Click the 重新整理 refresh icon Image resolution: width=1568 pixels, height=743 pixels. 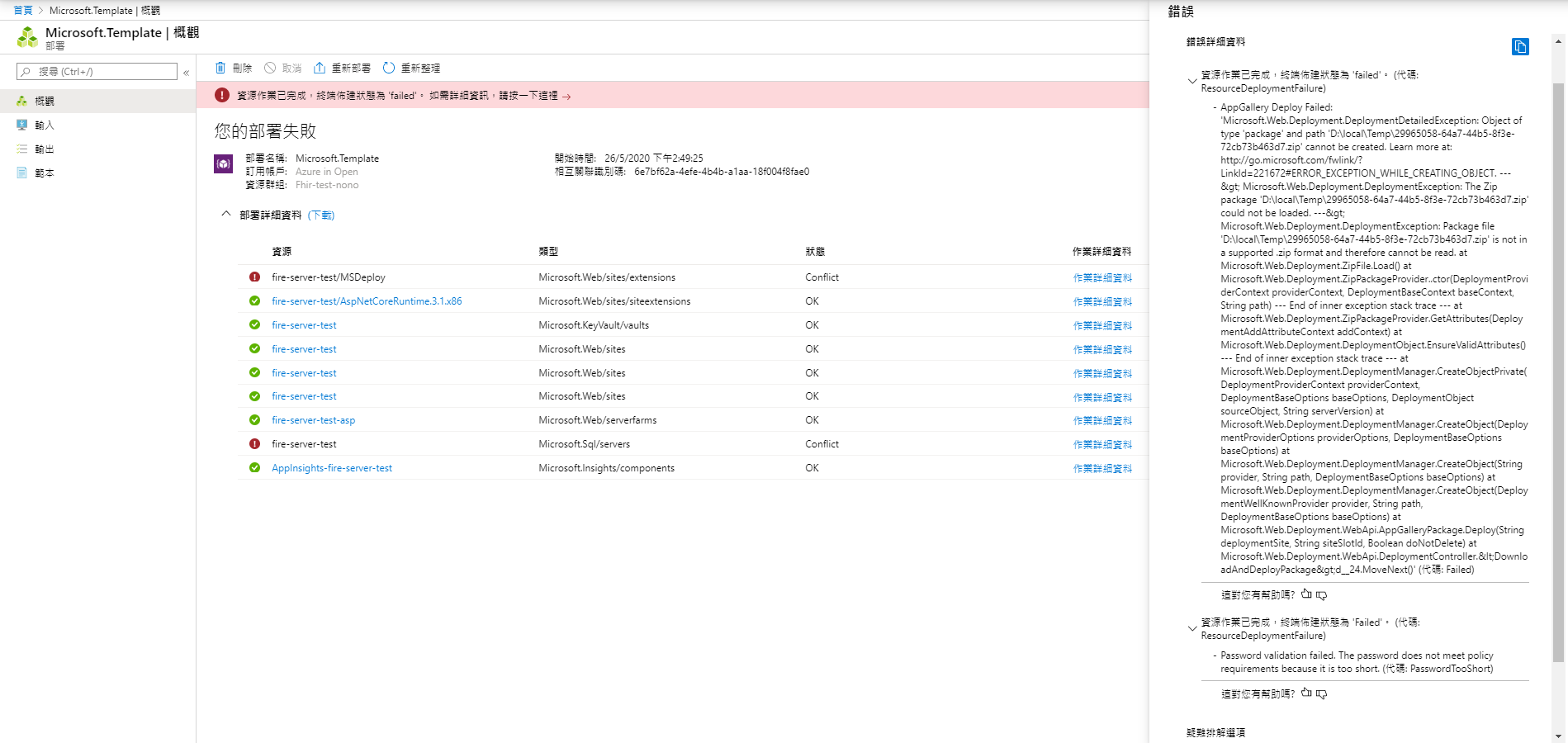tap(389, 68)
